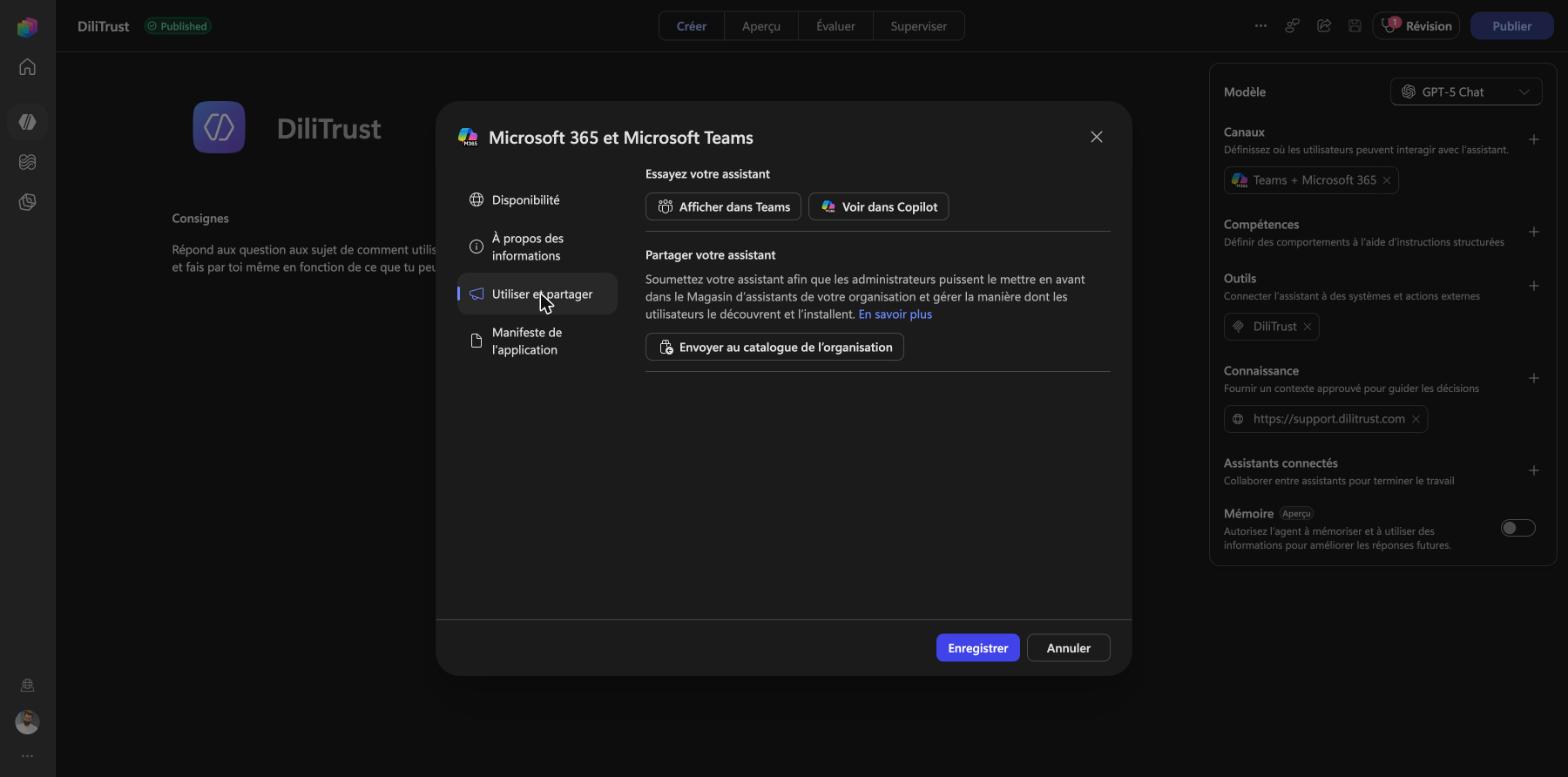Click the https://support.dilitrust.com chip
1568x777 pixels.
1328,419
